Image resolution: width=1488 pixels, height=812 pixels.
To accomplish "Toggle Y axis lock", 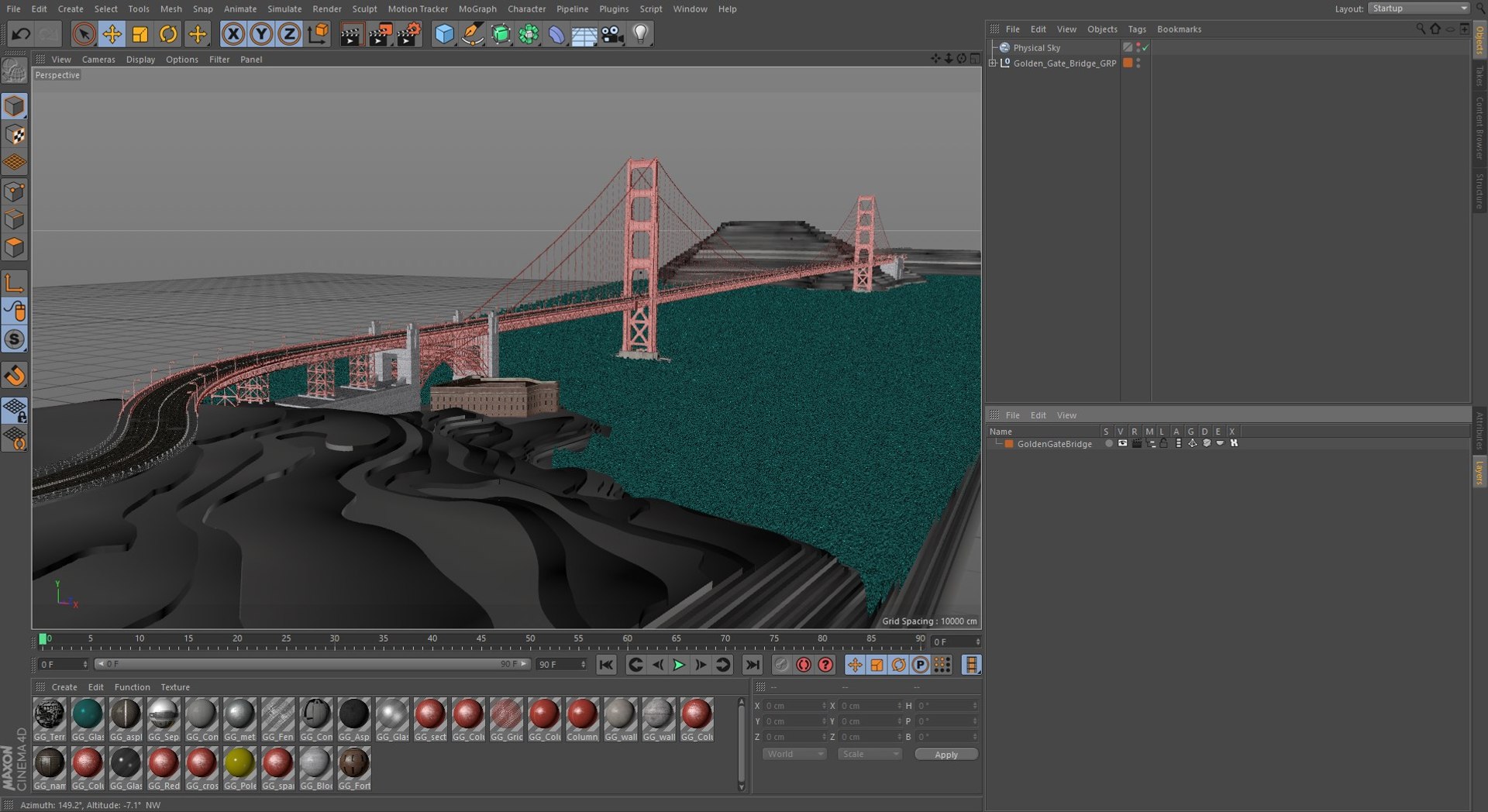I will 261,34.
